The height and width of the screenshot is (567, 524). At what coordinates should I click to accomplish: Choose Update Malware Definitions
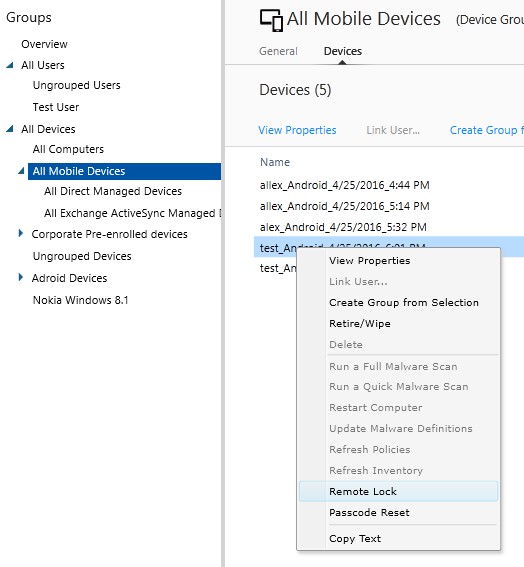[398, 429]
